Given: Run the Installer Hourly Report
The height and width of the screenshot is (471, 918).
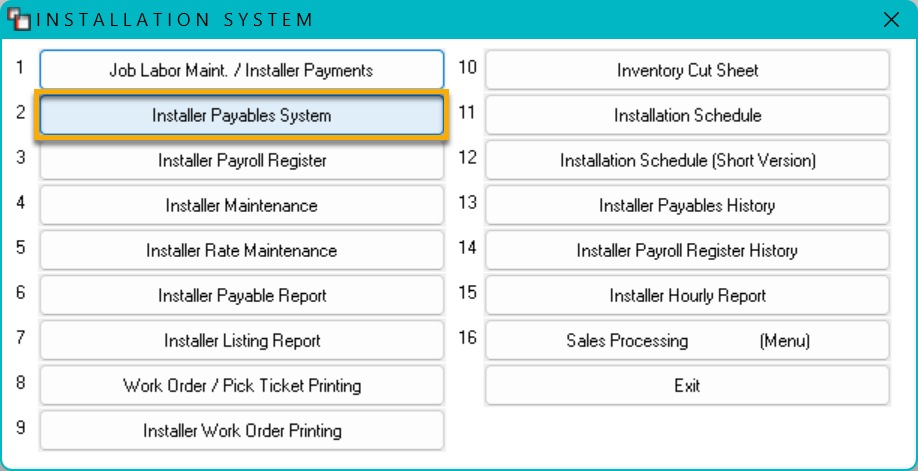Looking at the screenshot, I should coord(687,295).
